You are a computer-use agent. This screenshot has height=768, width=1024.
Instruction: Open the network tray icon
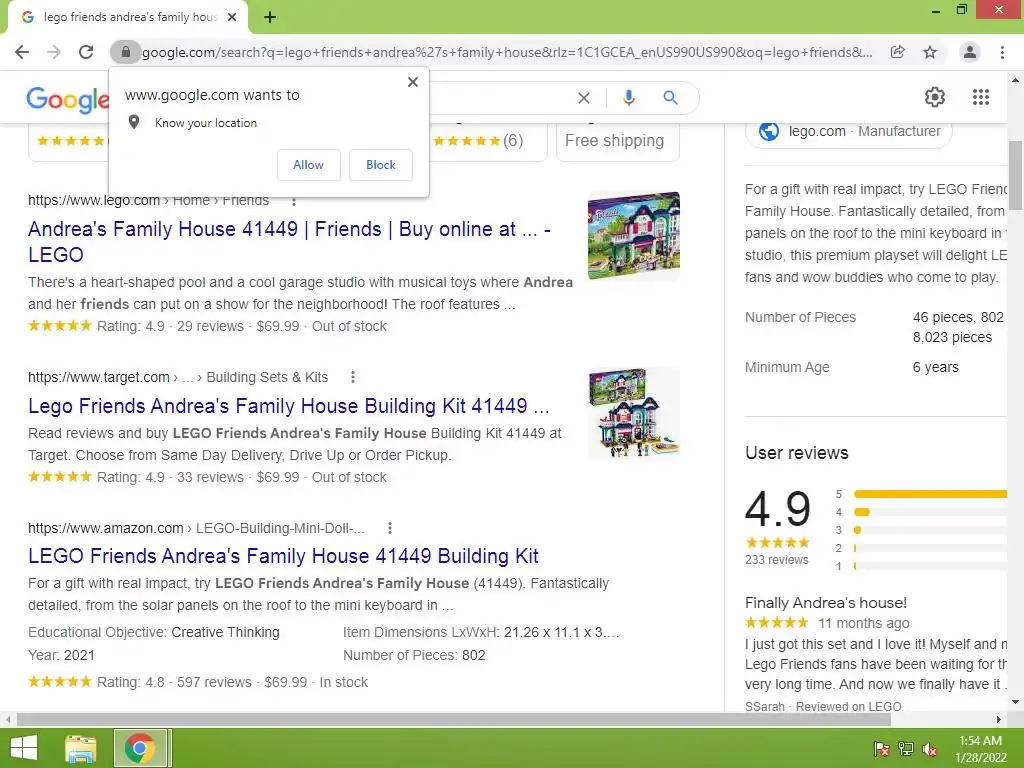pos(906,749)
